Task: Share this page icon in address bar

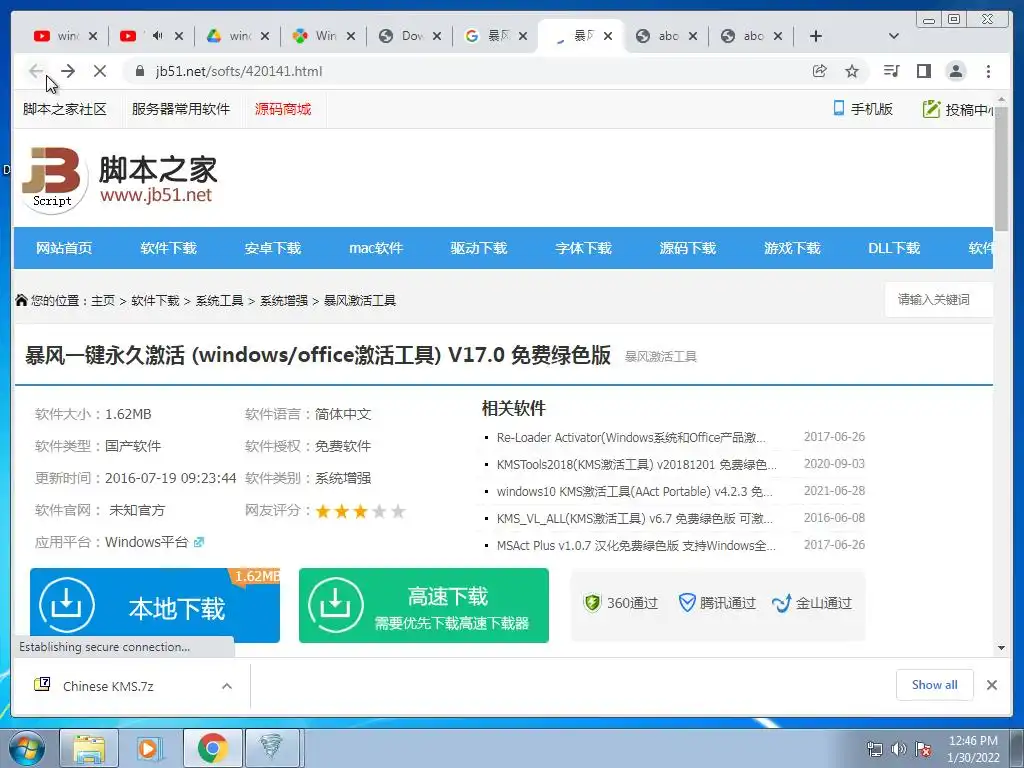Action: coord(819,71)
